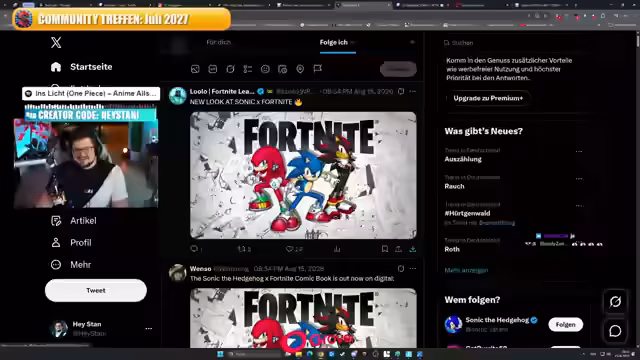Open the Roth trend
Viewport: 640px width, 360px height.
pos(452,249)
